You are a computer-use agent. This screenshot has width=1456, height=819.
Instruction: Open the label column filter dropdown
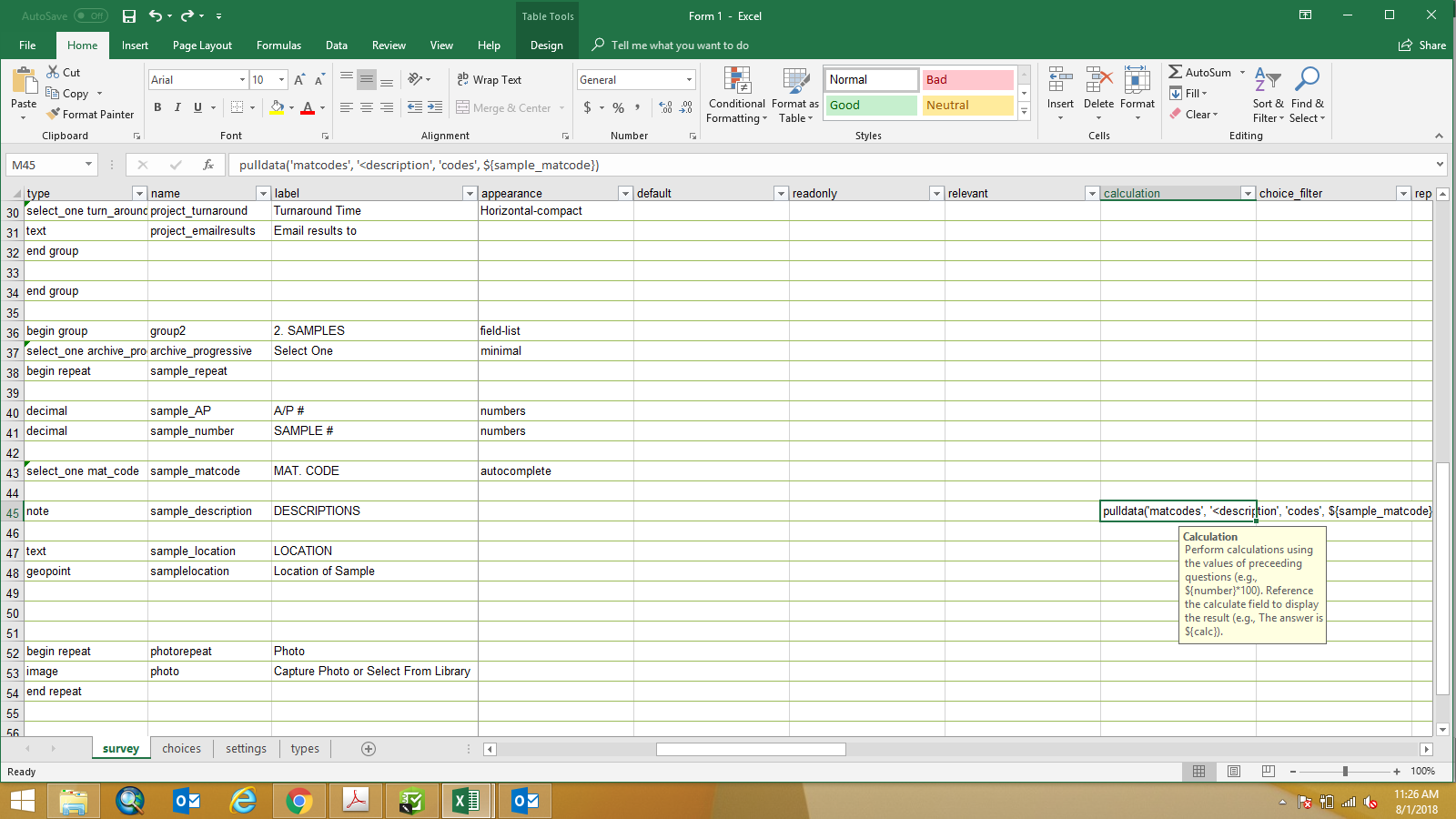[x=470, y=193]
